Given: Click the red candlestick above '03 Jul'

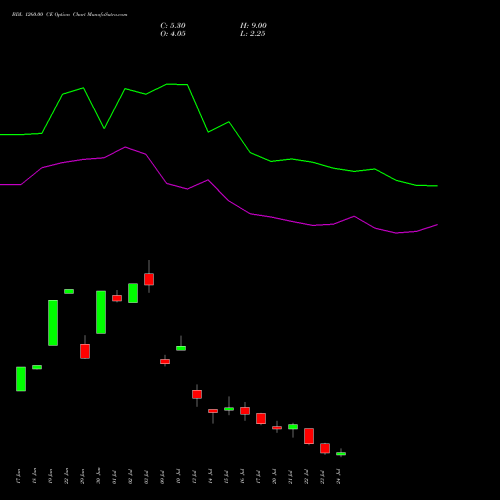Looking at the screenshot, I should pyautogui.click(x=149, y=279).
